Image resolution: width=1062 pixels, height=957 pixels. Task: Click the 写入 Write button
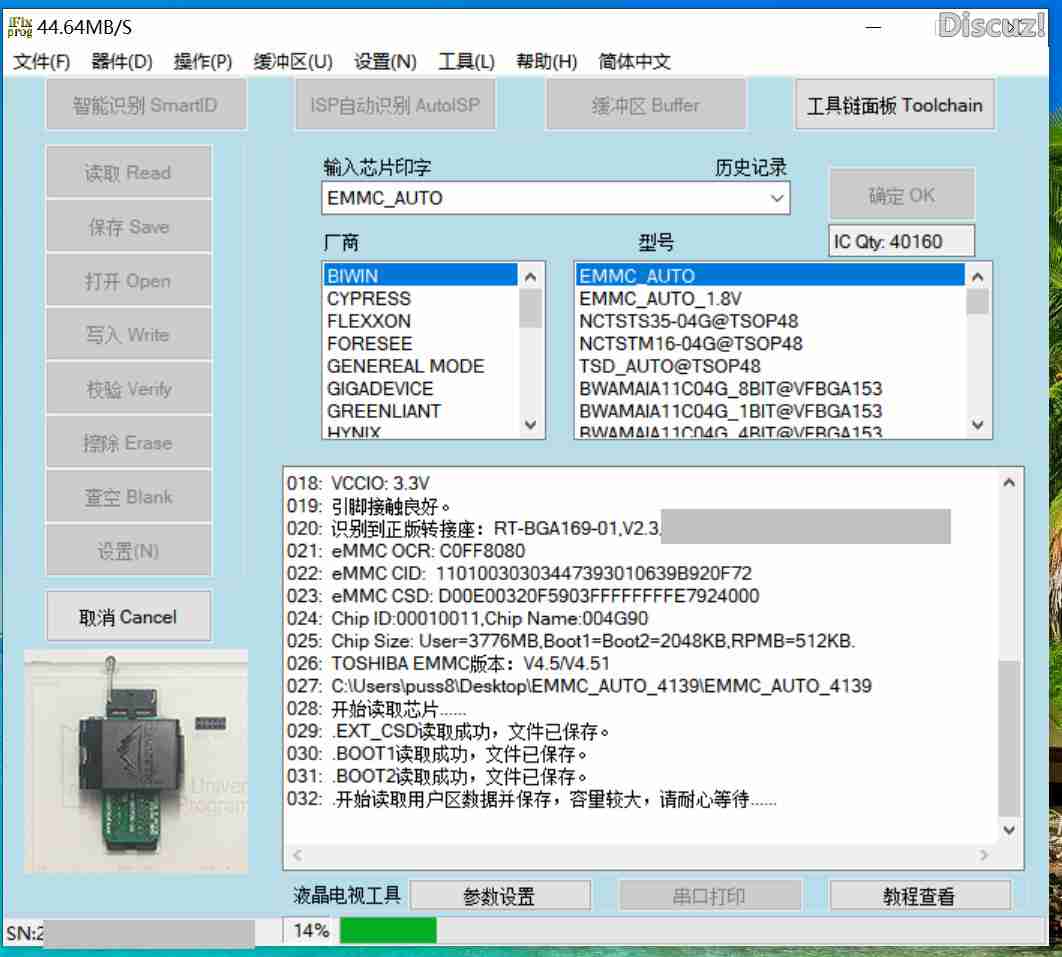[x=128, y=334]
